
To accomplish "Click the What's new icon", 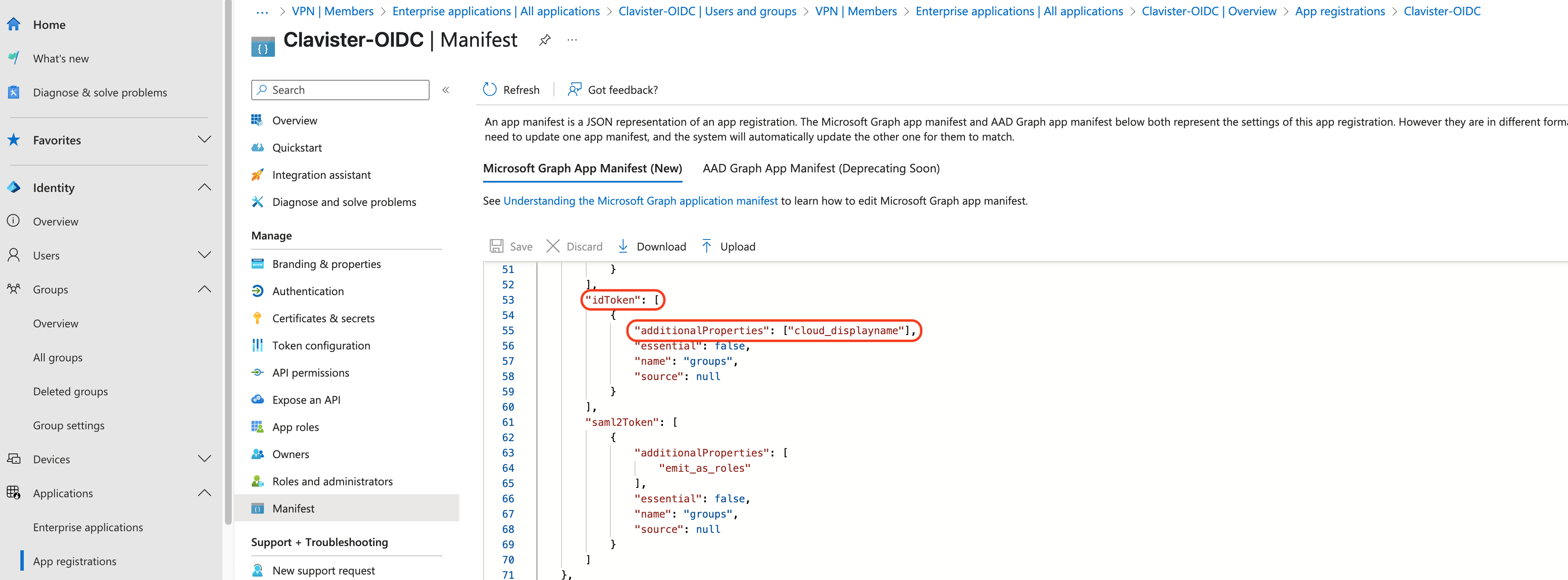I will [x=14, y=59].
